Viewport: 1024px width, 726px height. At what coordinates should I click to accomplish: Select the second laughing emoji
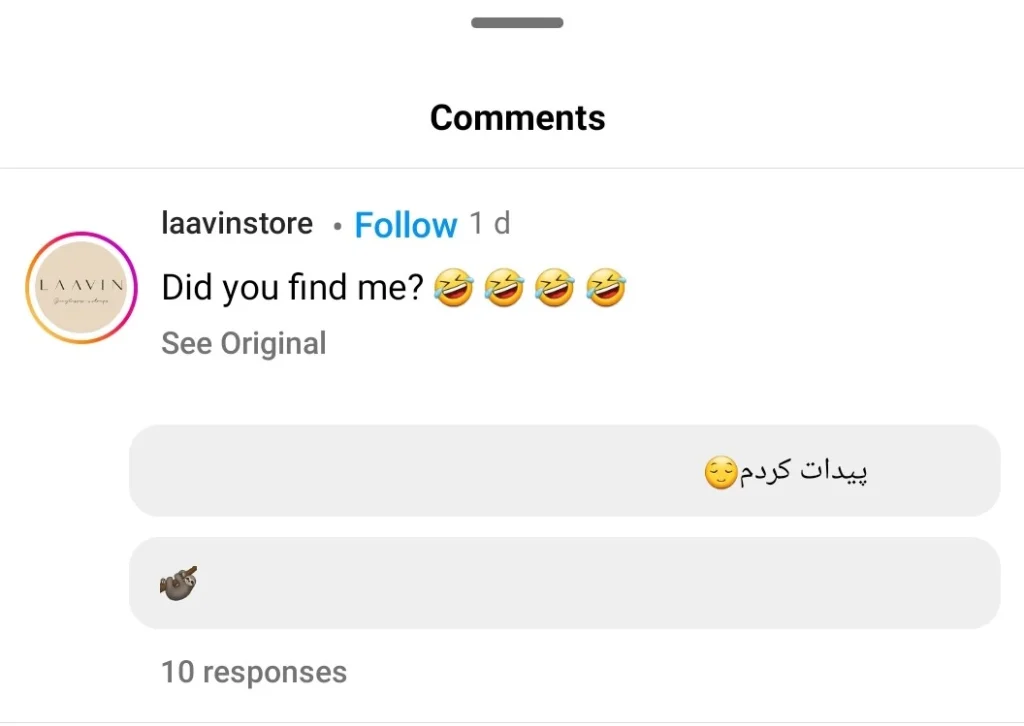(504, 288)
